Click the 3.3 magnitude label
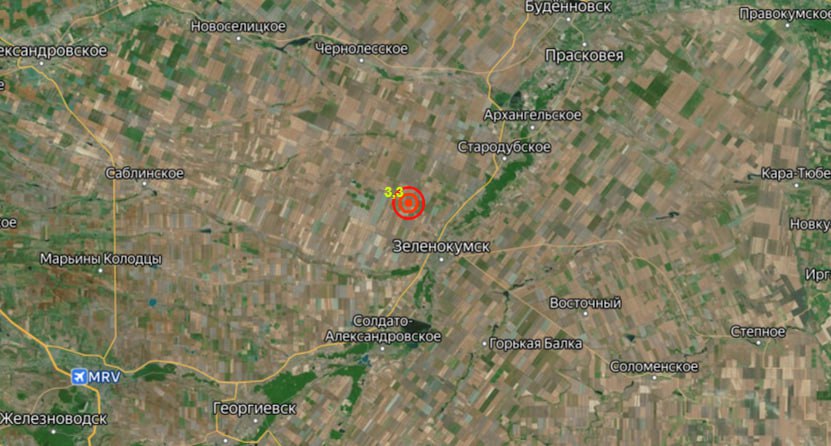831x446 pixels. (x=394, y=192)
